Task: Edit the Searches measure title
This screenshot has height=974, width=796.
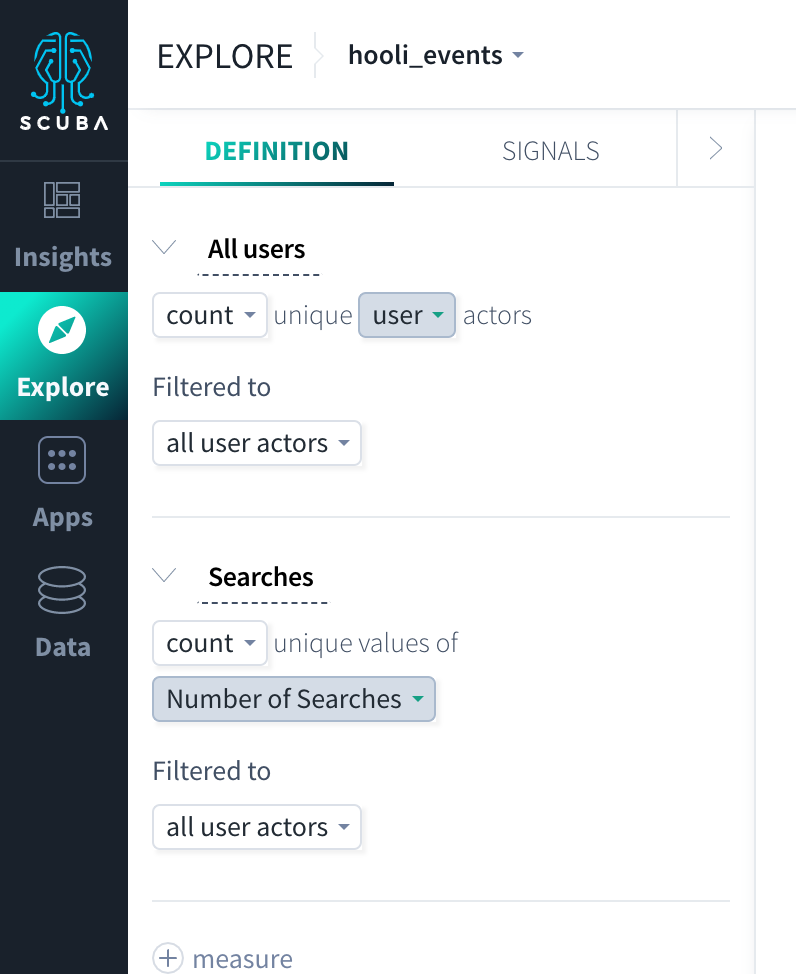Action: (x=261, y=577)
